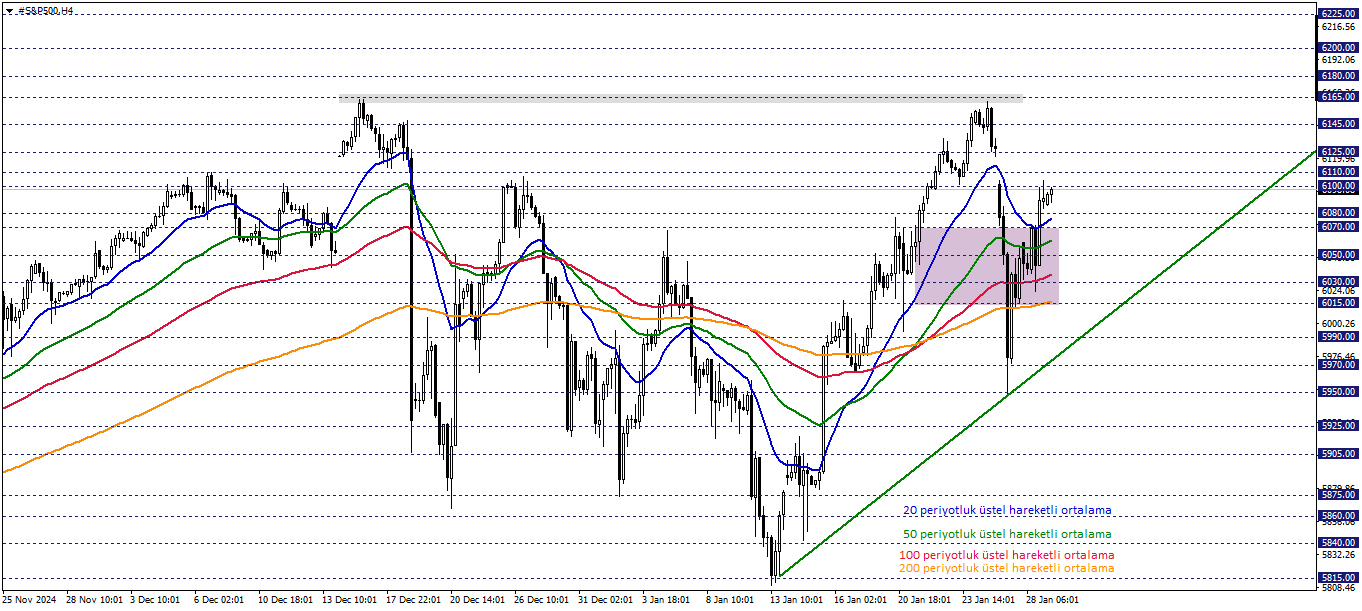1362x611 pixels.
Task: Click the 6192.06 price scale value
Action: 1338,59
